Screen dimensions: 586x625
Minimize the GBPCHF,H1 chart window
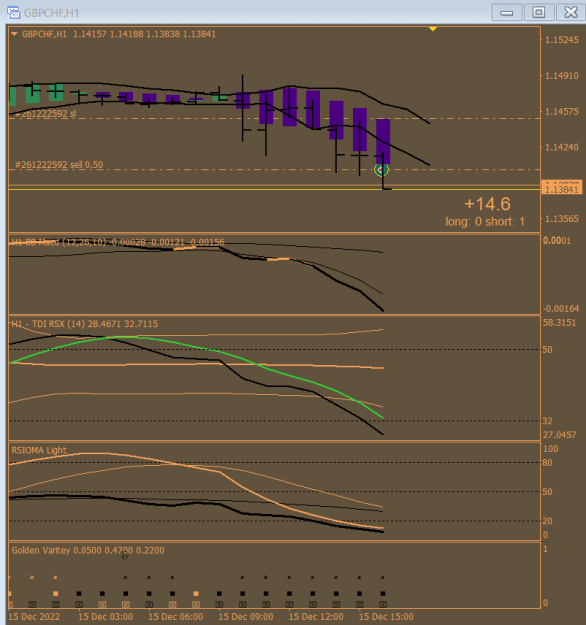507,12
